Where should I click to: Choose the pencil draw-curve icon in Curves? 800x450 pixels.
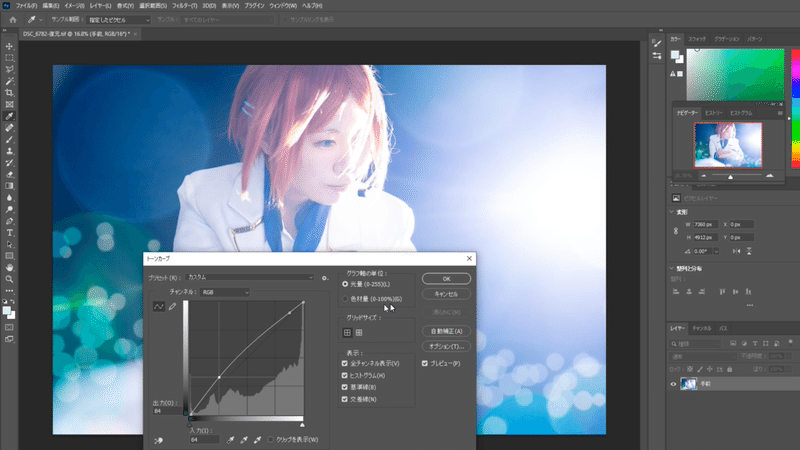[x=172, y=307]
